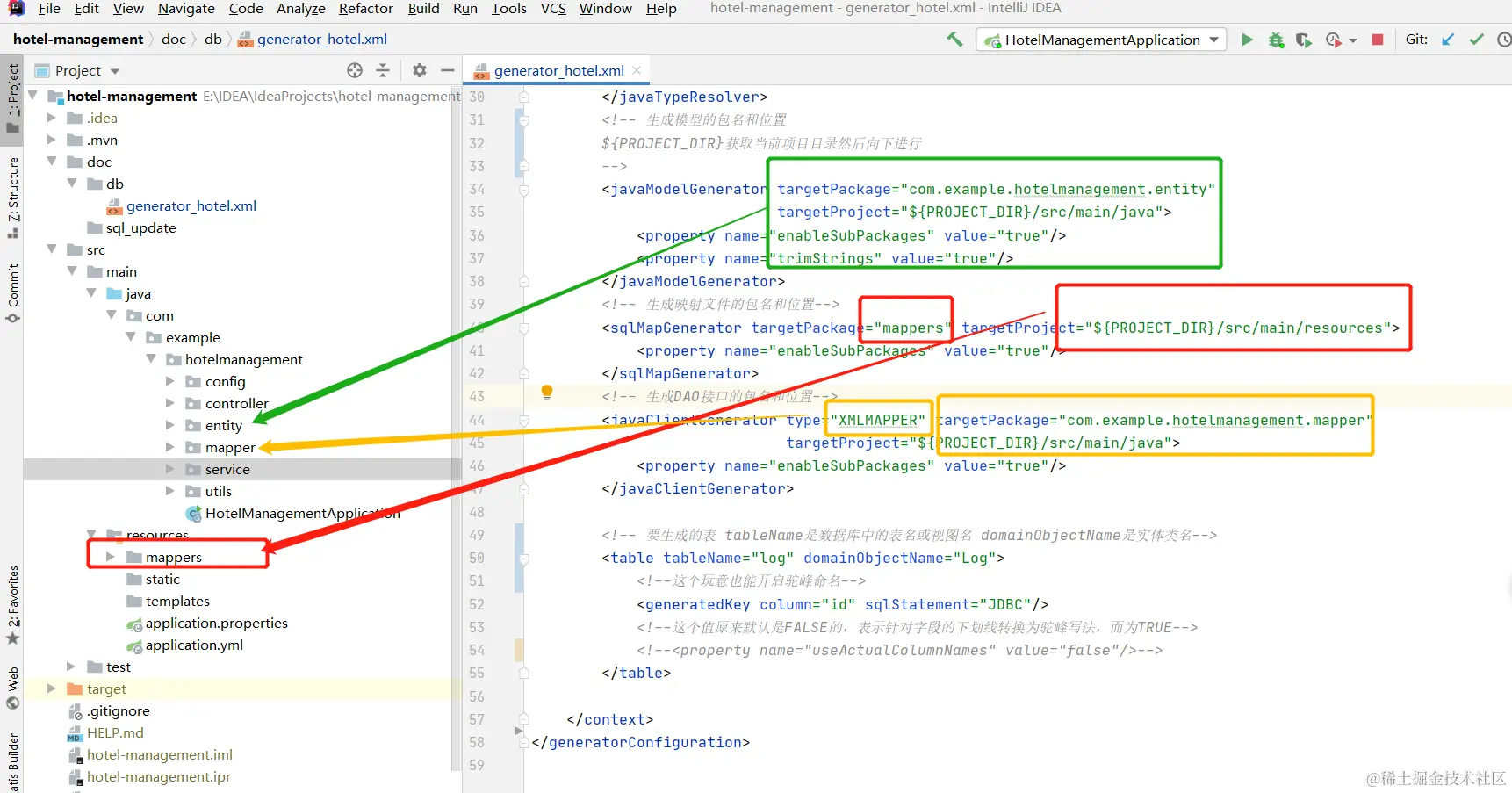
Task: Click the doc breadcrumb
Action: tap(174, 40)
